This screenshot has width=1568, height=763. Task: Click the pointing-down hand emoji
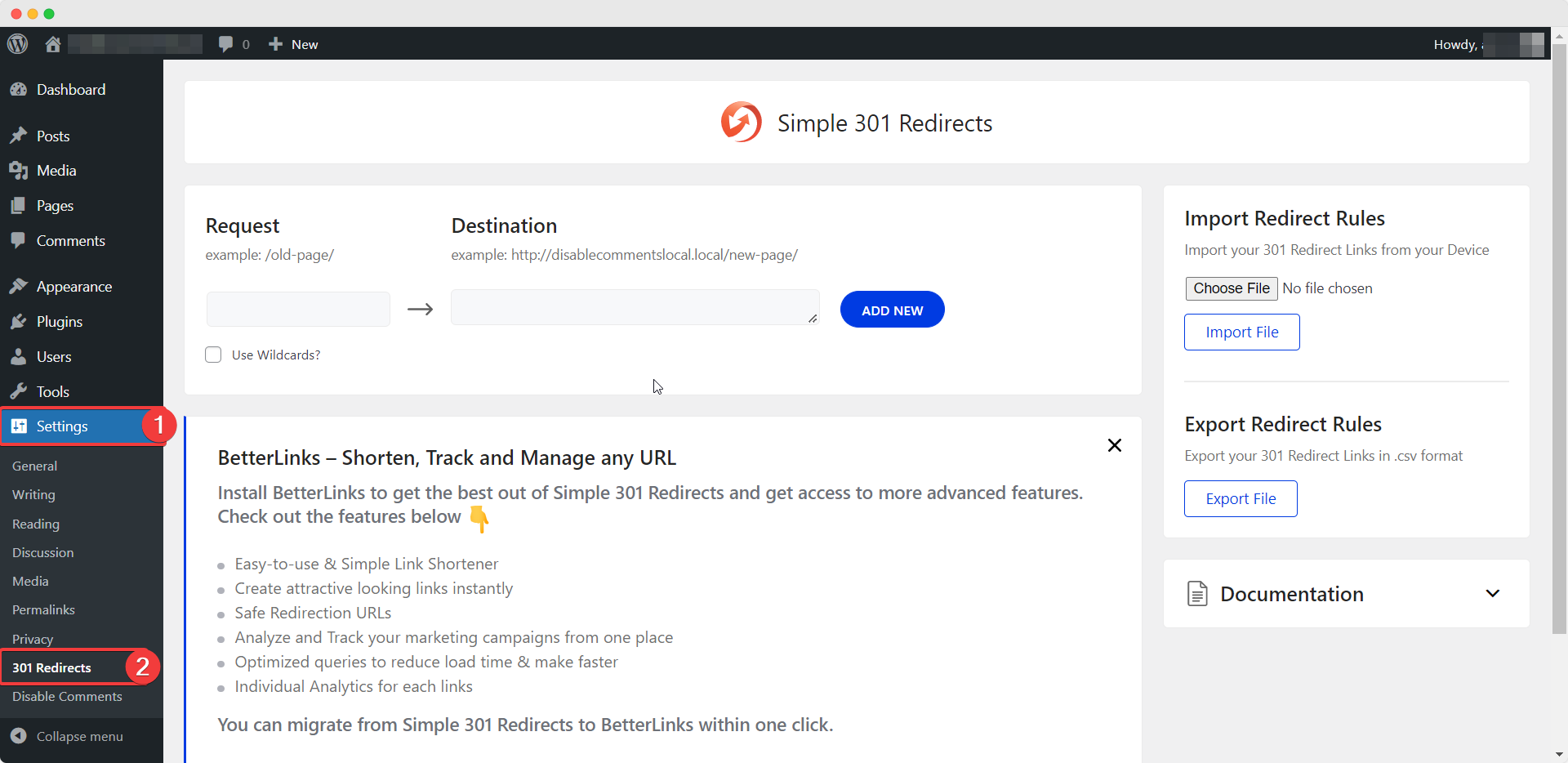[479, 518]
